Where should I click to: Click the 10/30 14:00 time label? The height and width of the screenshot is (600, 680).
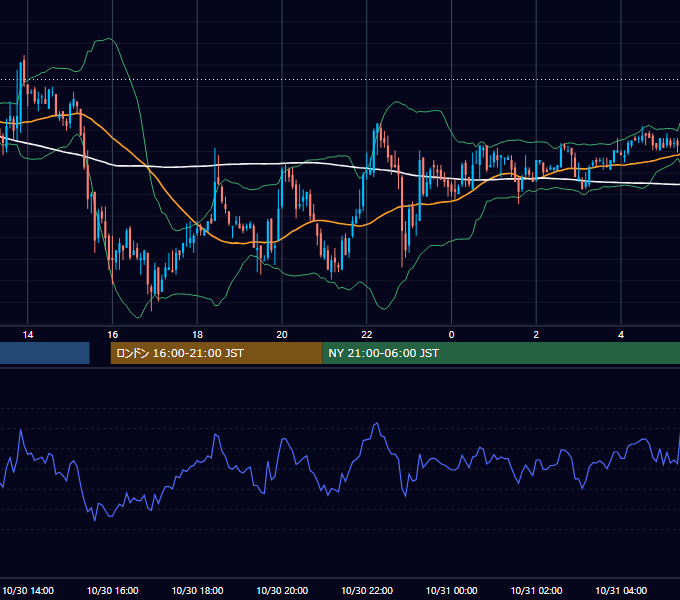[x=28, y=590]
